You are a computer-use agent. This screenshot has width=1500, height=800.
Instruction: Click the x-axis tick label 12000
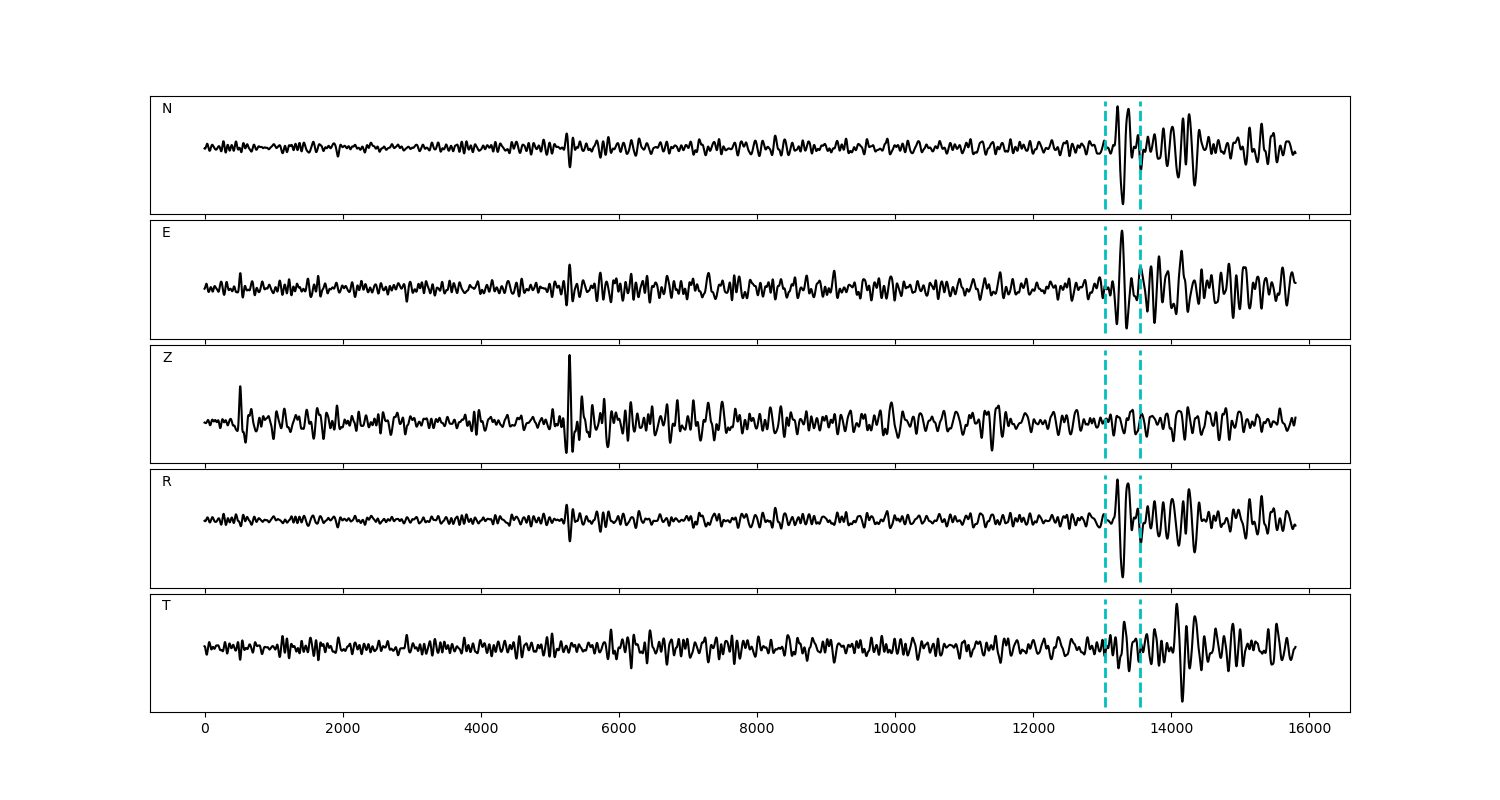[x=1033, y=729]
